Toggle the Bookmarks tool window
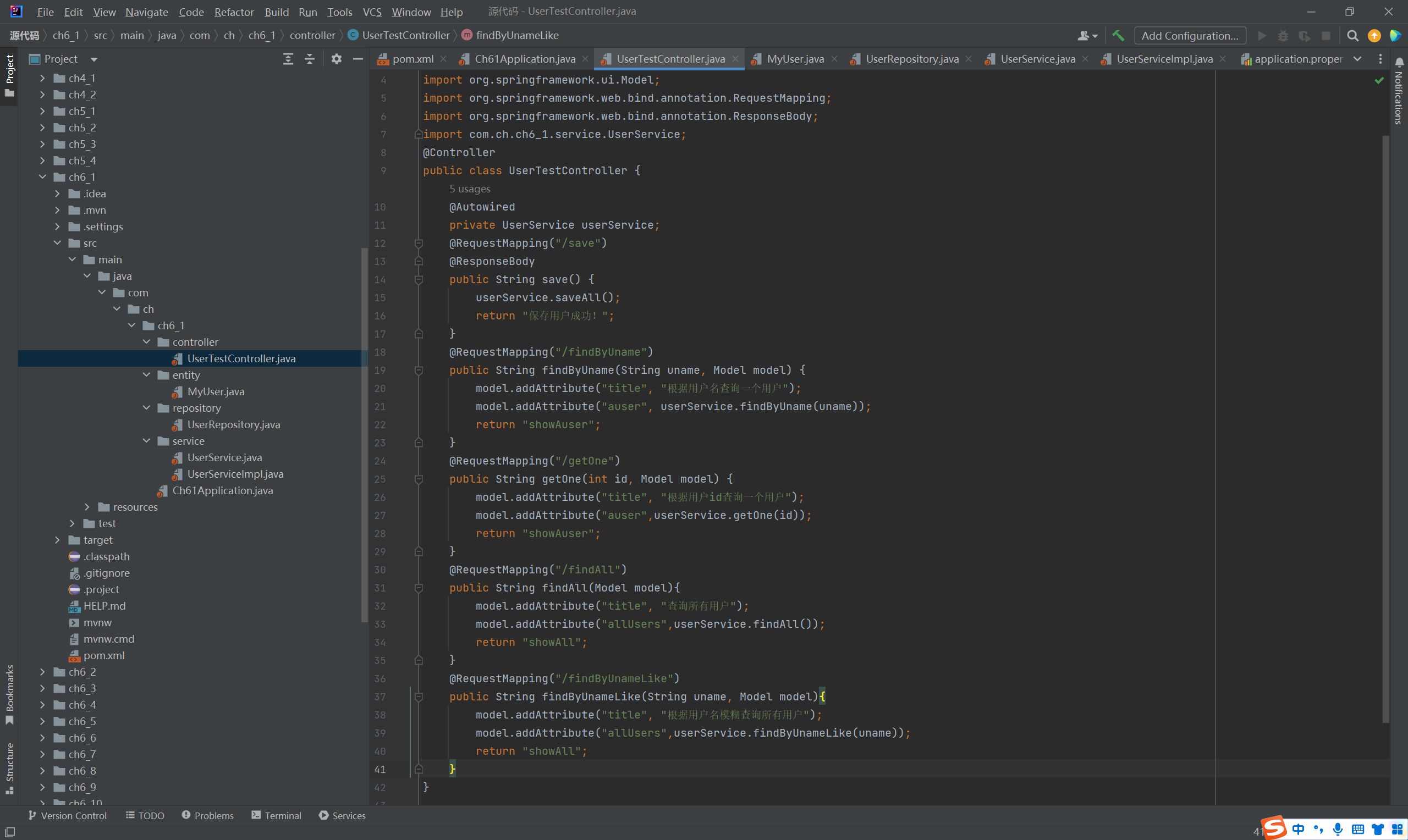Image resolution: width=1408 pixels, height=840 pixels. (9, 693)
